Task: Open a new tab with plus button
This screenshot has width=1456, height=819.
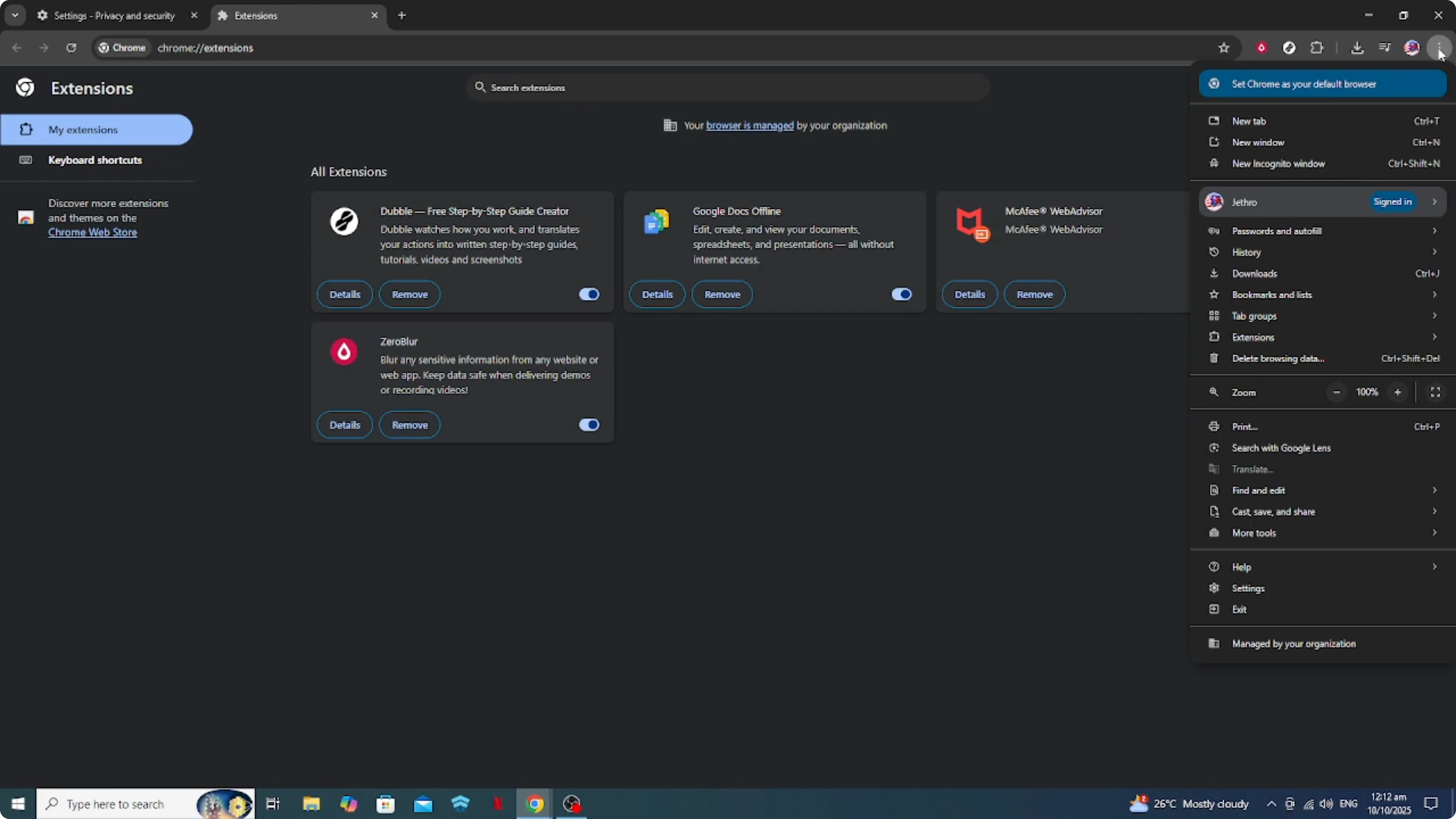Action: [x=402, y=15]
